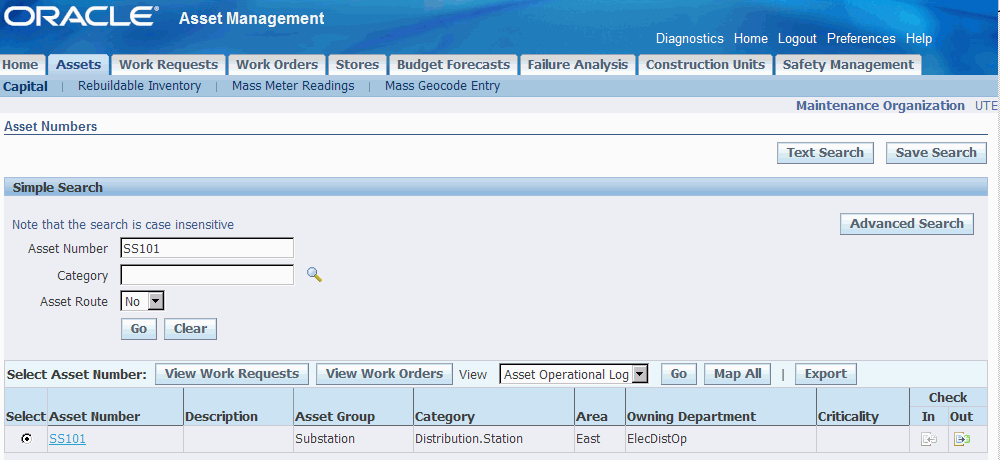1000x460 pixels.
Task: Open the Failure Analysis tab
Action: pos(578,64)
